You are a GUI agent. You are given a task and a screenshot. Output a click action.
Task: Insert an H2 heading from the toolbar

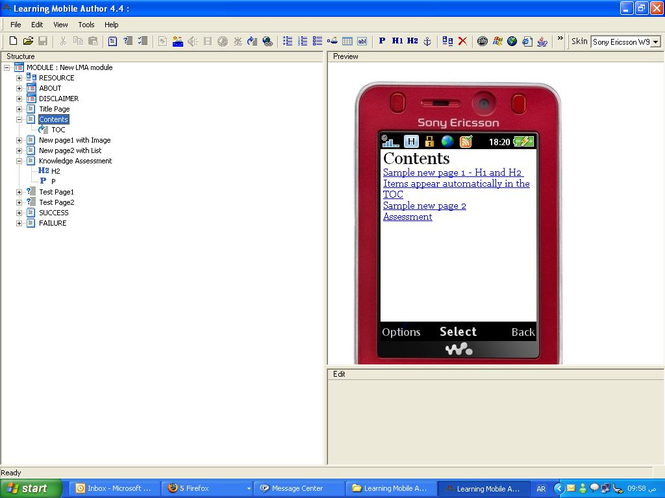click(x=412, y=41)
